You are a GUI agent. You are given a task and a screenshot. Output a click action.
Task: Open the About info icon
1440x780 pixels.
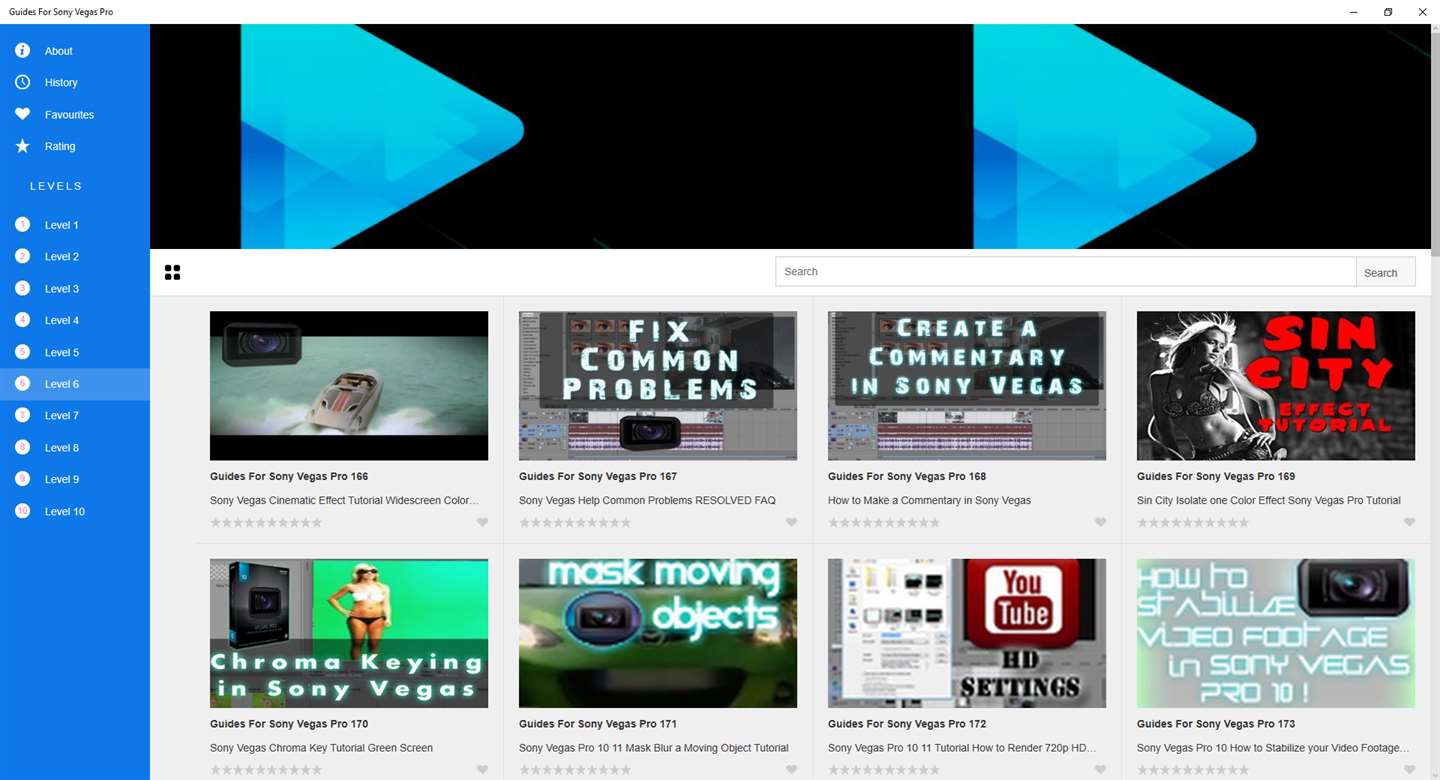[22, 50]
